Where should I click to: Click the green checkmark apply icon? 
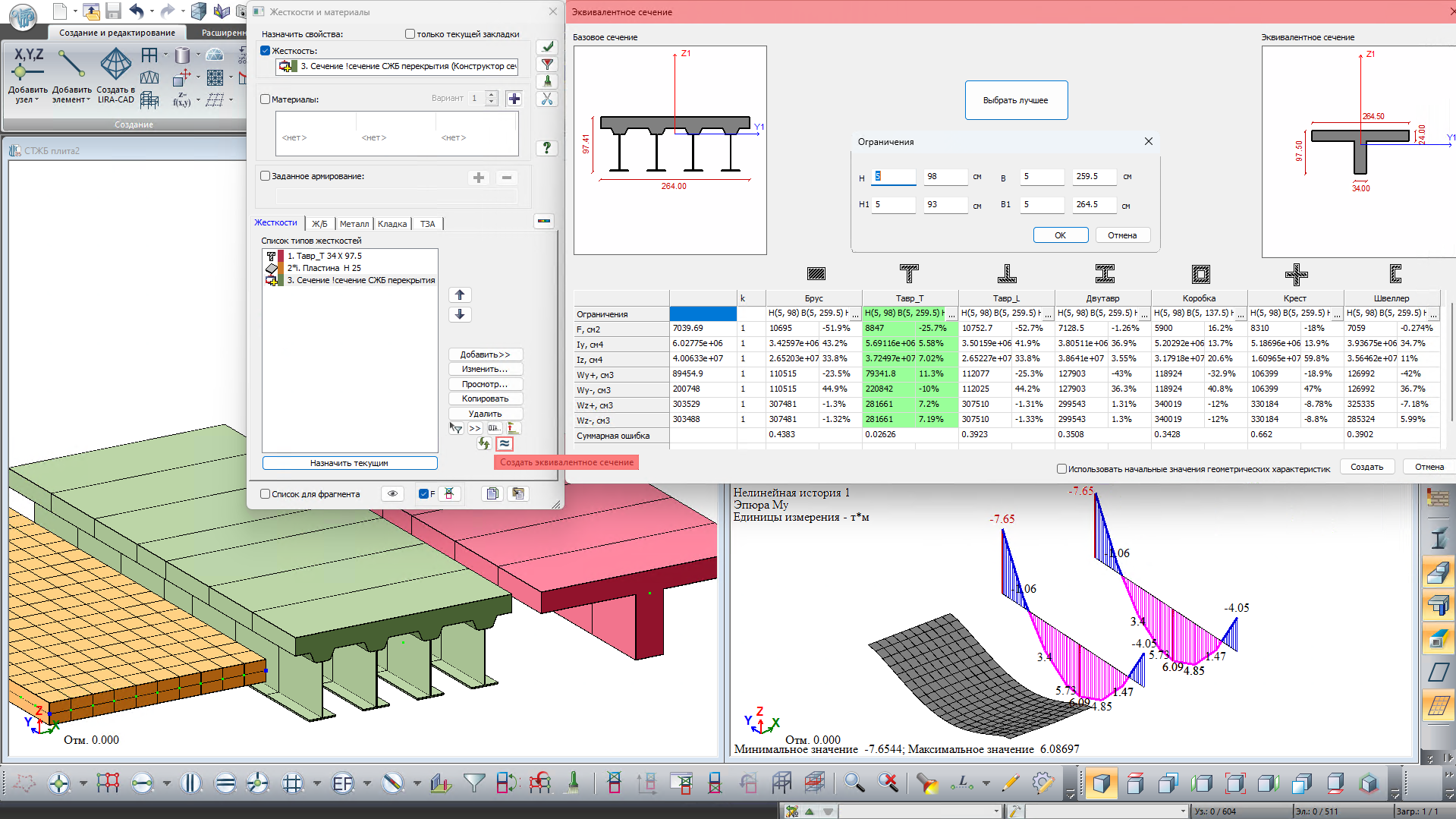click(x=547, y=47)
